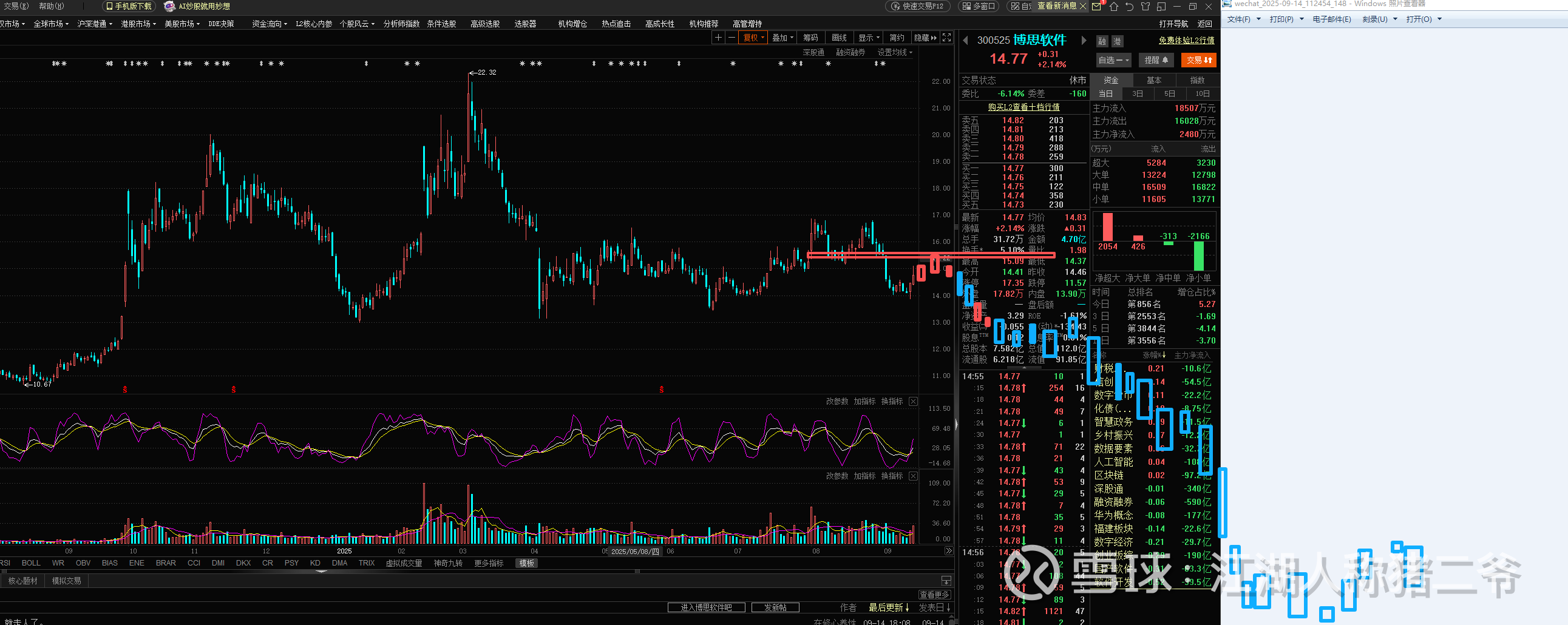Screen dimensions: 1568x625
Task: Toggle 画线 drawing tools
Action: tap(839, 38)
